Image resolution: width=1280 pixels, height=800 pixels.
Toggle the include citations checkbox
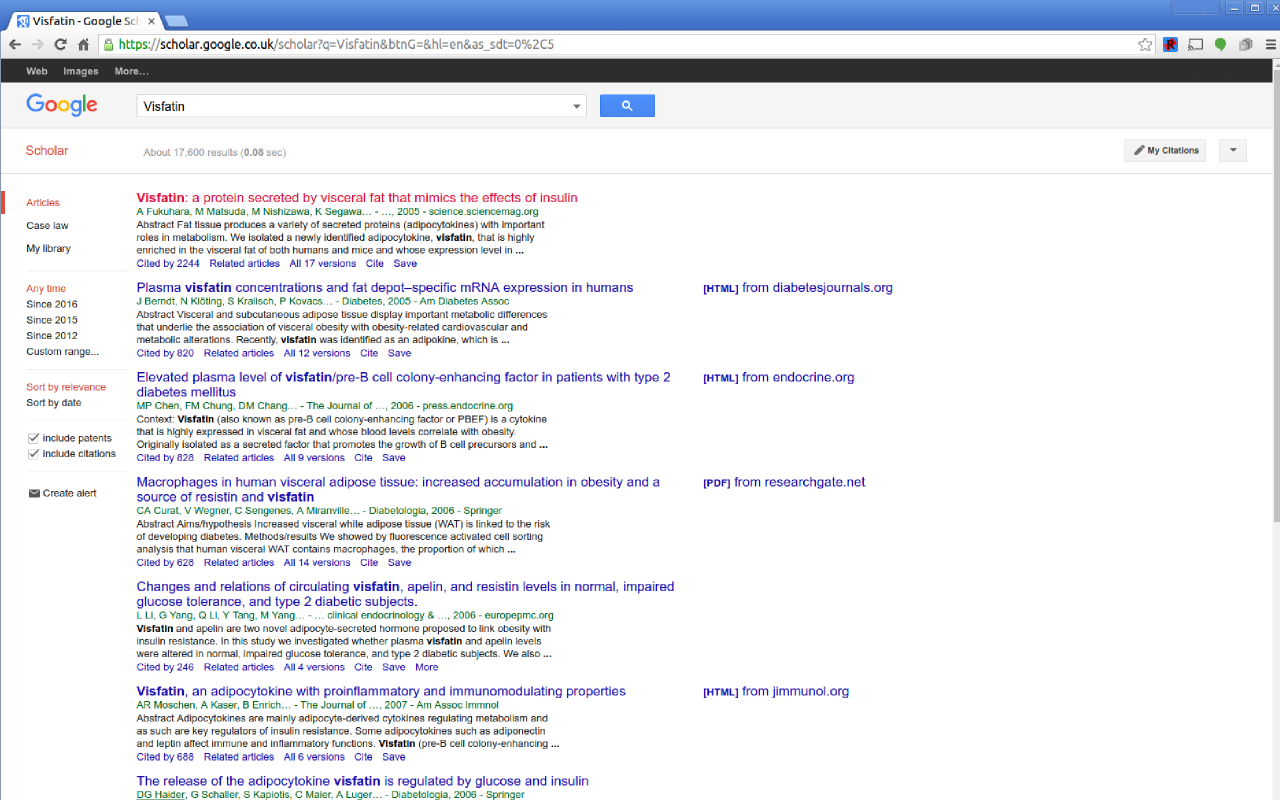34,454
